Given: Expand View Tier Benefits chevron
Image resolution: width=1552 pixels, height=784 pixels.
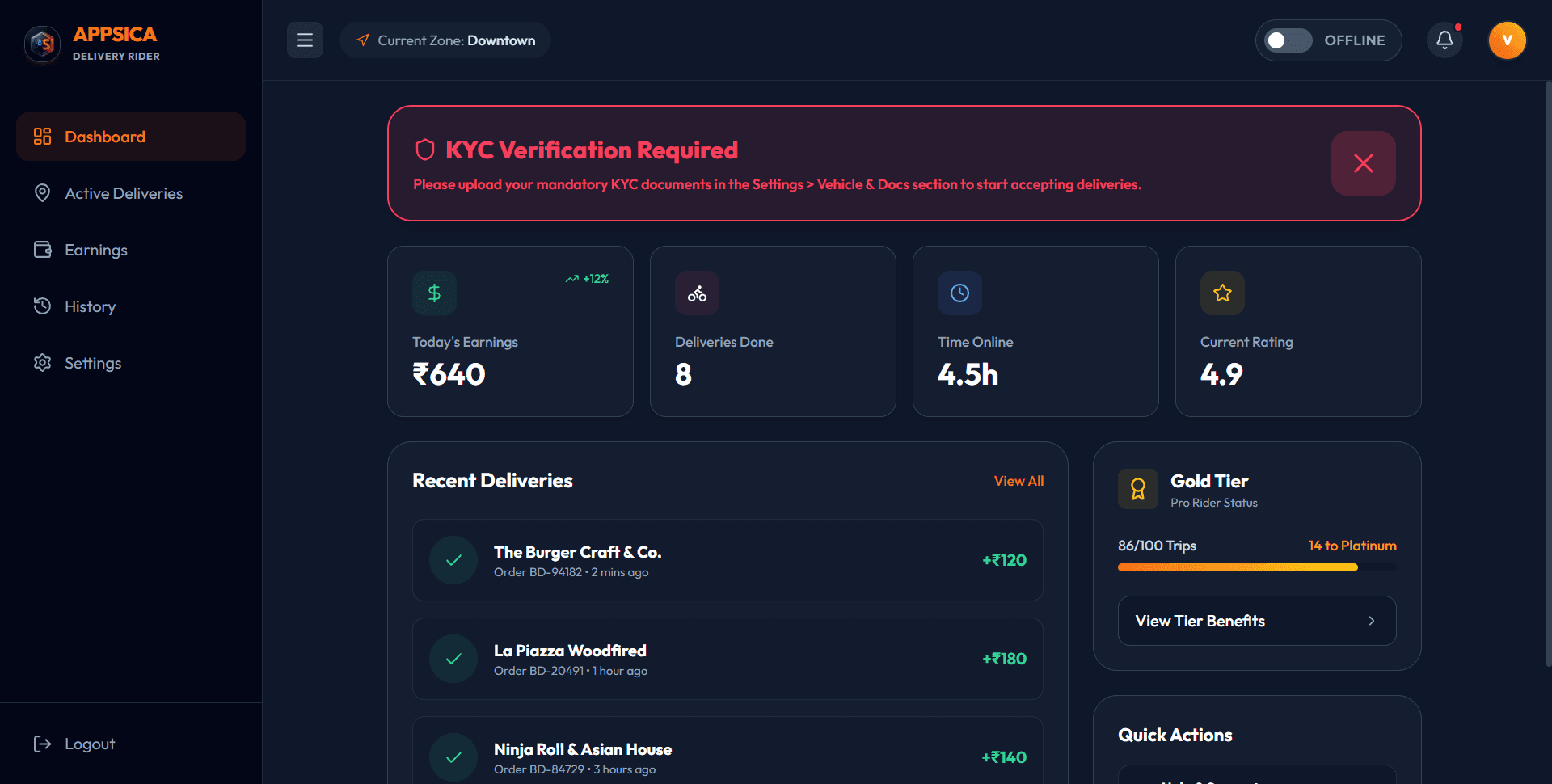Looking at the screenshot, I should click(x=1371, y=621).
